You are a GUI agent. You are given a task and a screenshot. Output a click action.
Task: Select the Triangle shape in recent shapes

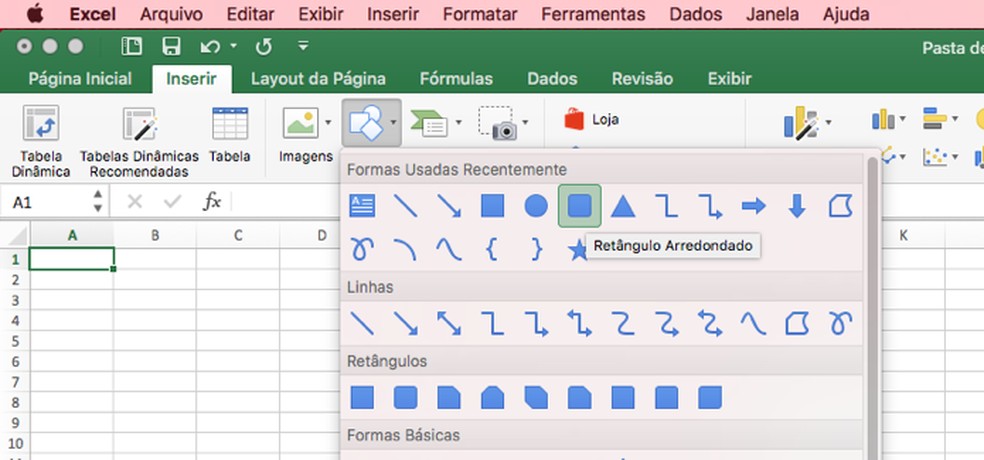(x=623, y=206)
